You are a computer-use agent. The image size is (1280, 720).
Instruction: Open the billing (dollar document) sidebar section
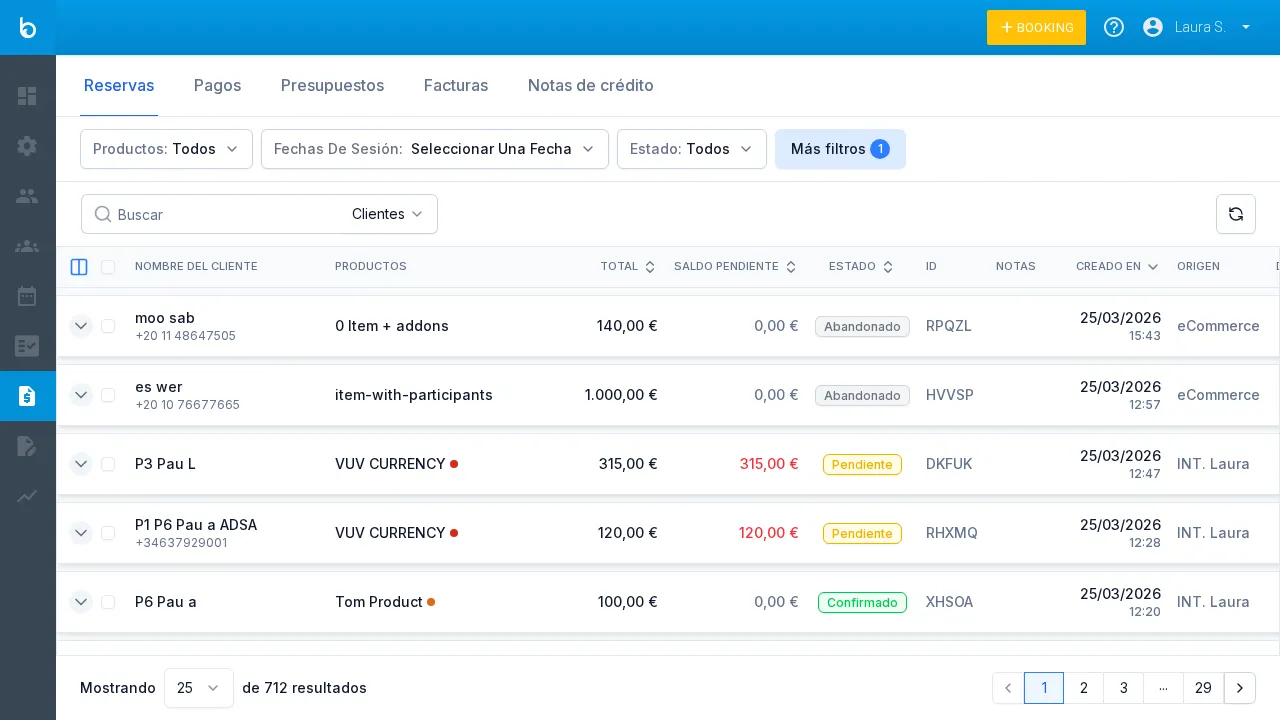point(27,396)
